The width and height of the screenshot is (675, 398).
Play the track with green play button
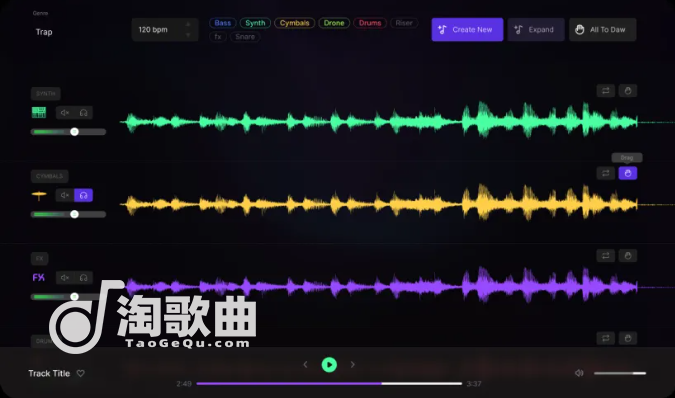coord(329,365)
